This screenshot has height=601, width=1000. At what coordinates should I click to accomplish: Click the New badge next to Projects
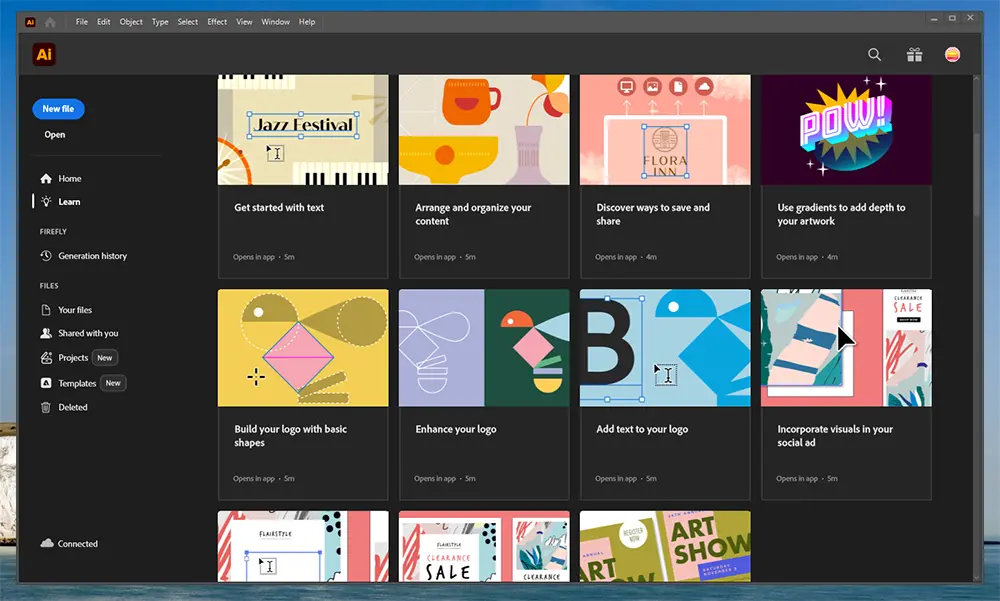click(x=105, y=358)
